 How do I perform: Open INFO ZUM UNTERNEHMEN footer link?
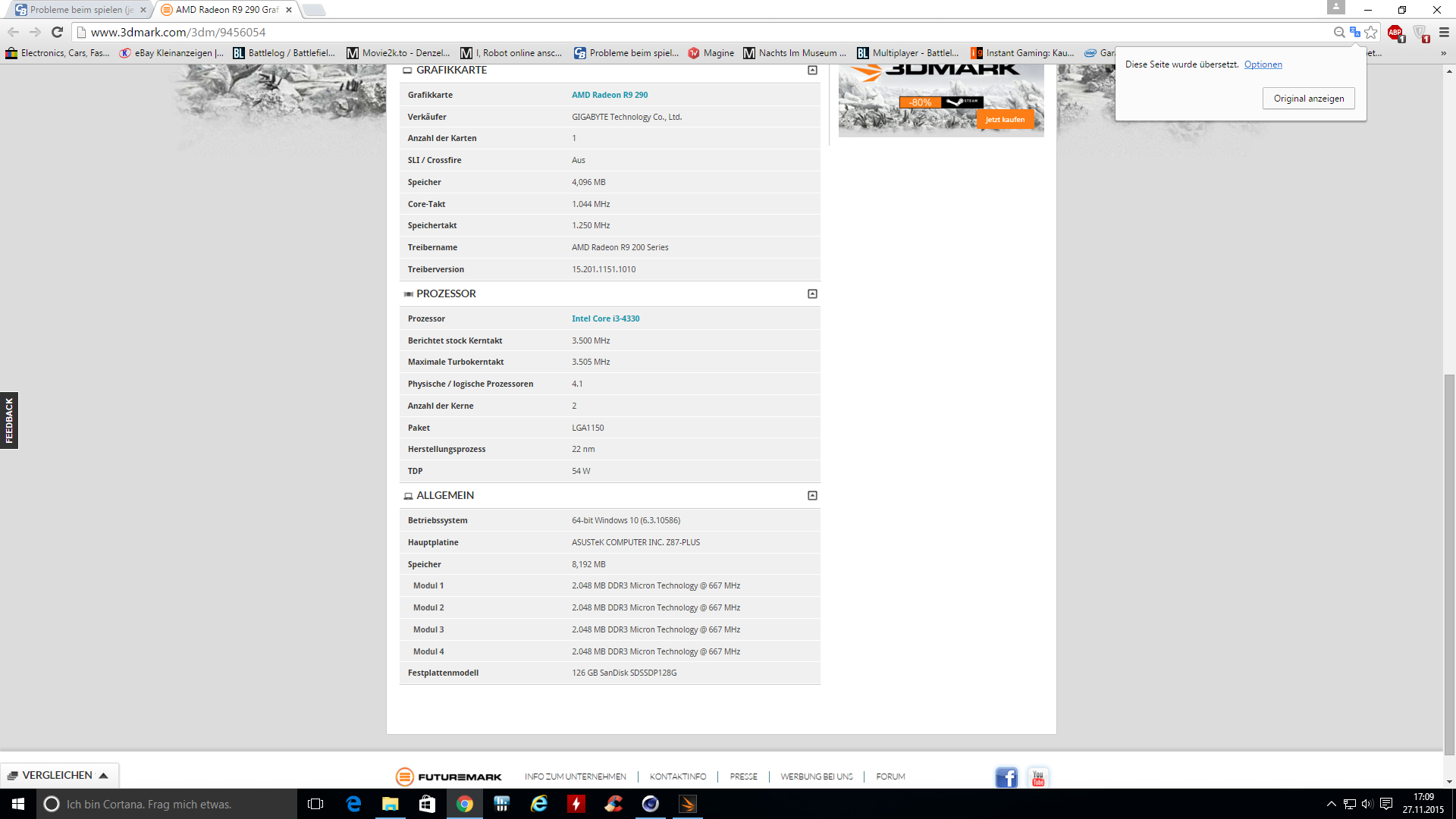click(576, 777)
